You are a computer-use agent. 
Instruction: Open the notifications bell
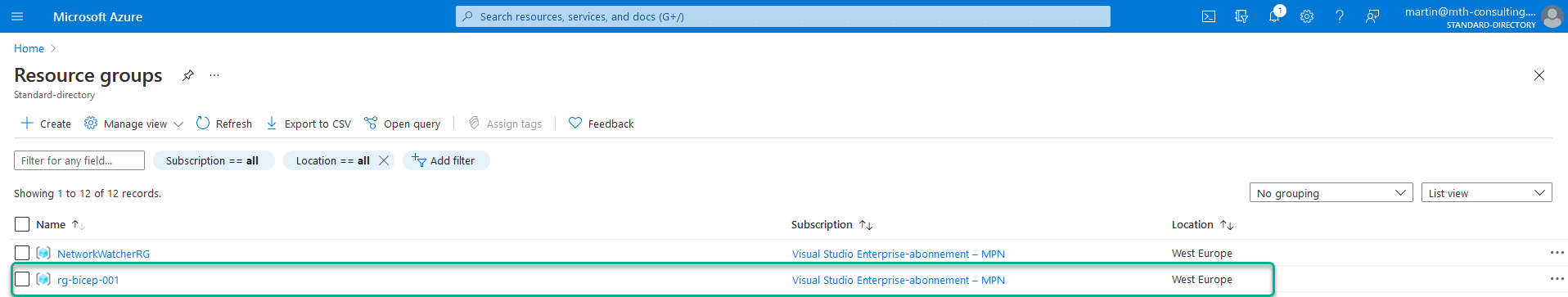pyautogui.click(x=1274, y=16)
